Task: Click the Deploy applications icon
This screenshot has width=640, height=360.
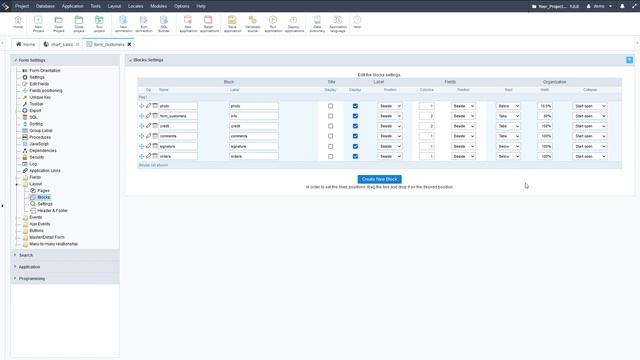Action: [294, 24]
